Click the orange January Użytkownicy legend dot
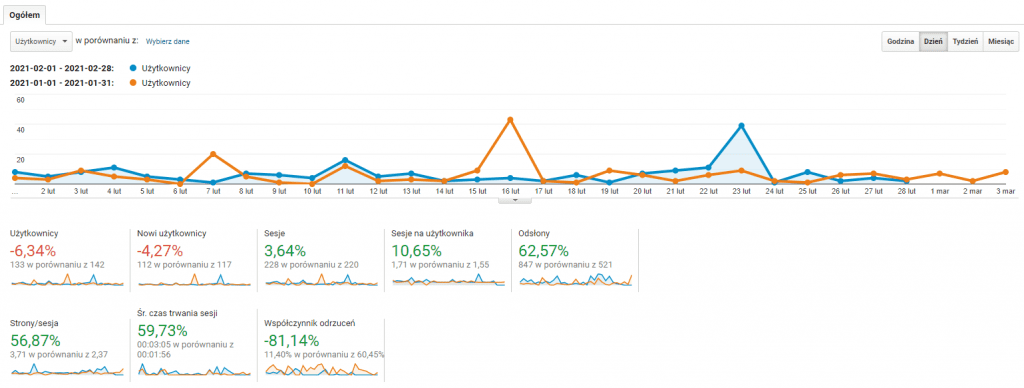 (x=134, y=83)
